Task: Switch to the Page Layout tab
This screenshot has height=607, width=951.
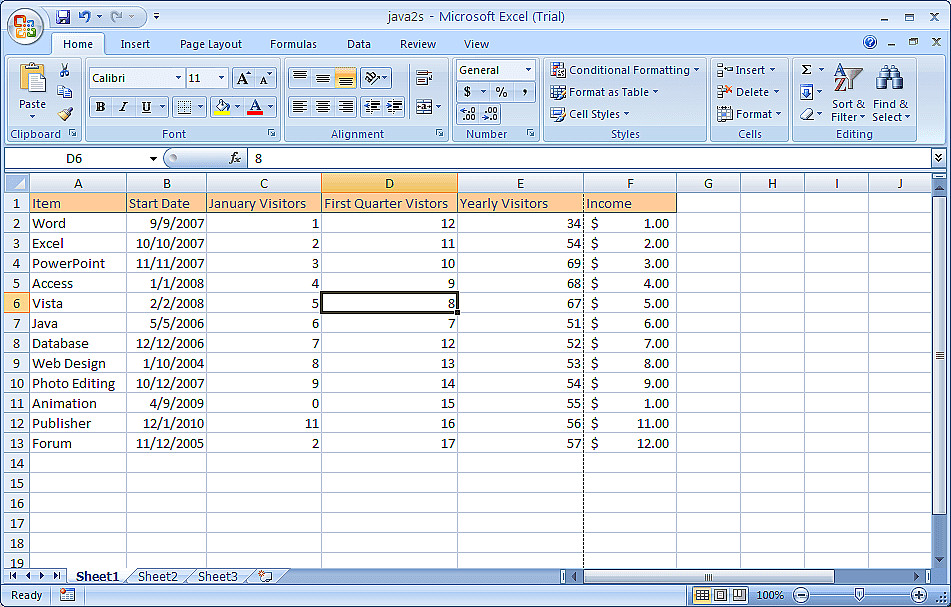Action: [x=210, y=44]
